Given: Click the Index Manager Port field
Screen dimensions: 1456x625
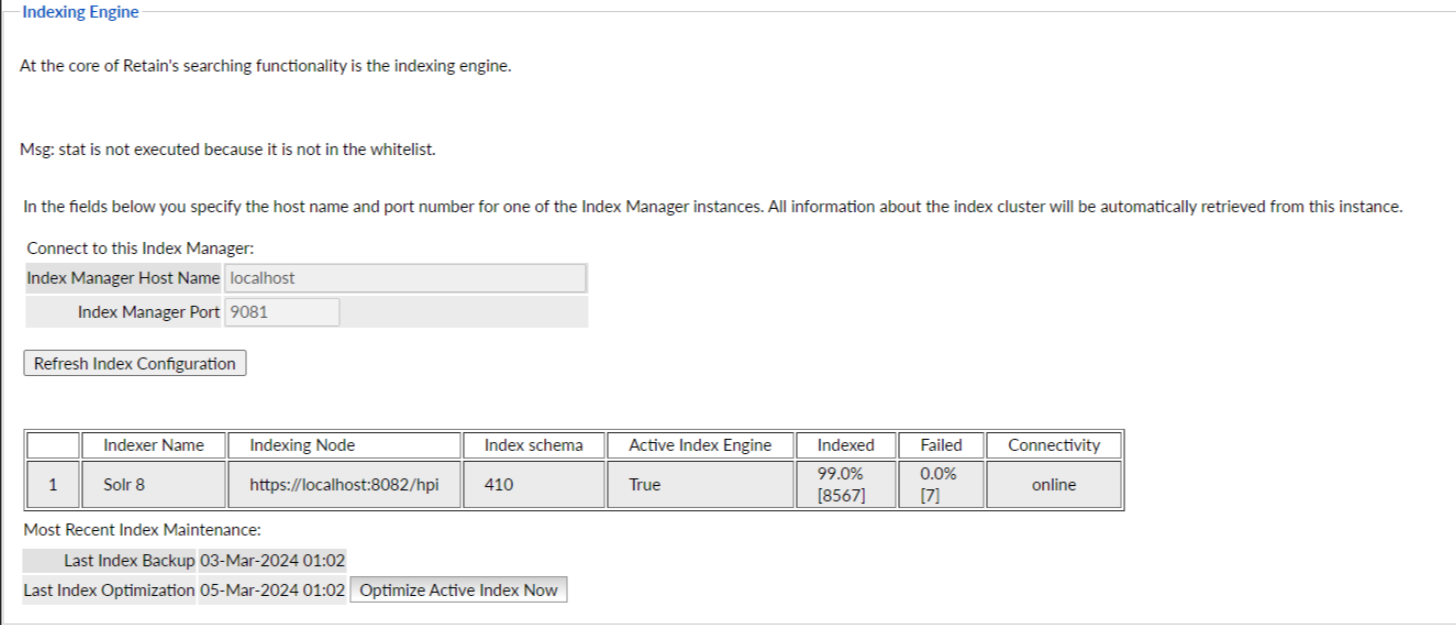Looking at the screenshot, I should point(281,312).
